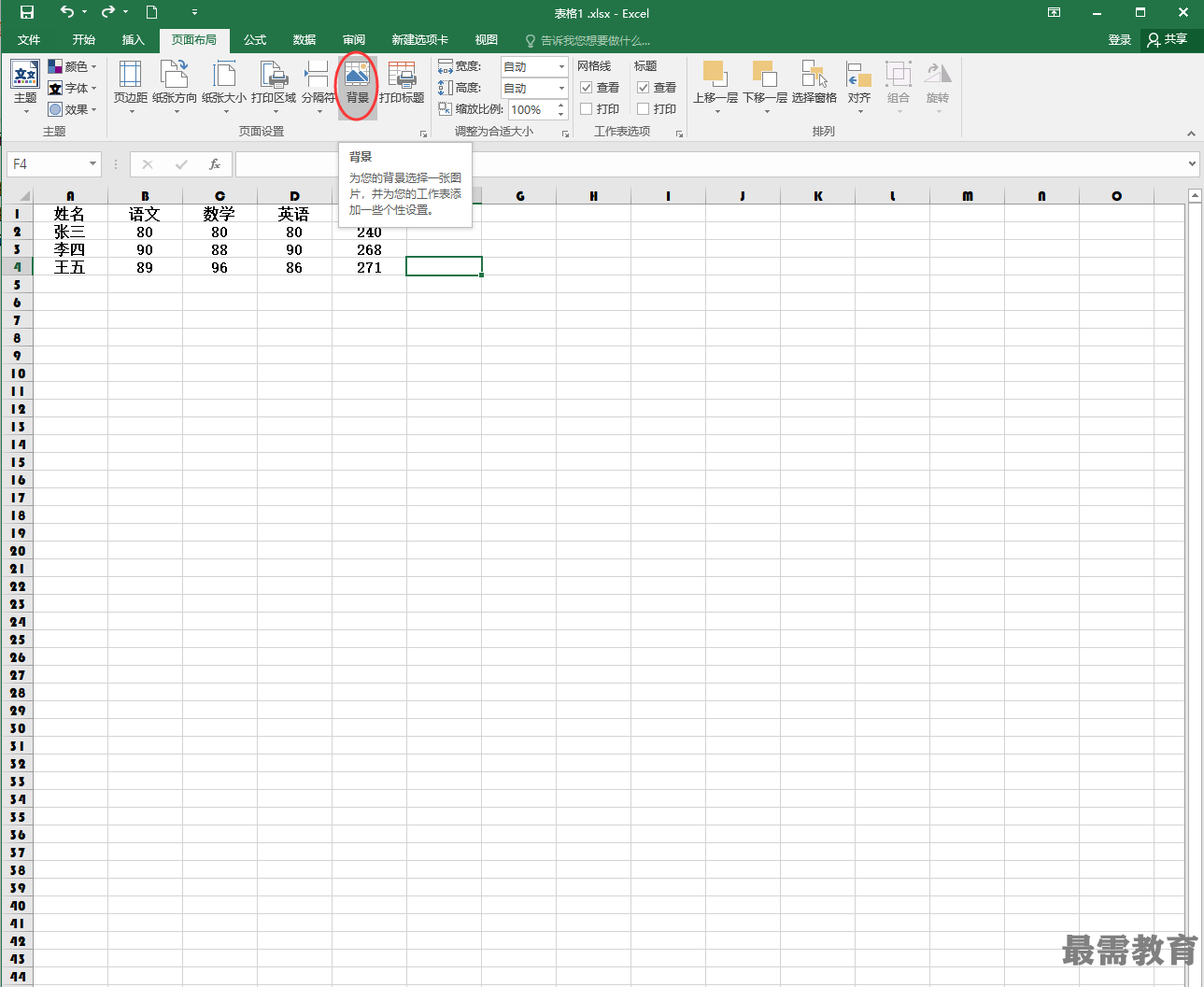The image size is (1204, 987).
Task: Toggle Headings View (查看) checkbox
Action: (644, 87)
